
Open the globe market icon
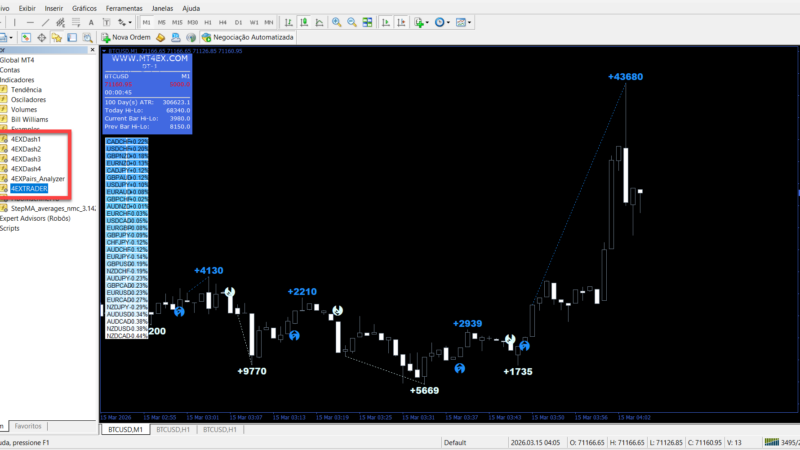(x=191, y=37)
